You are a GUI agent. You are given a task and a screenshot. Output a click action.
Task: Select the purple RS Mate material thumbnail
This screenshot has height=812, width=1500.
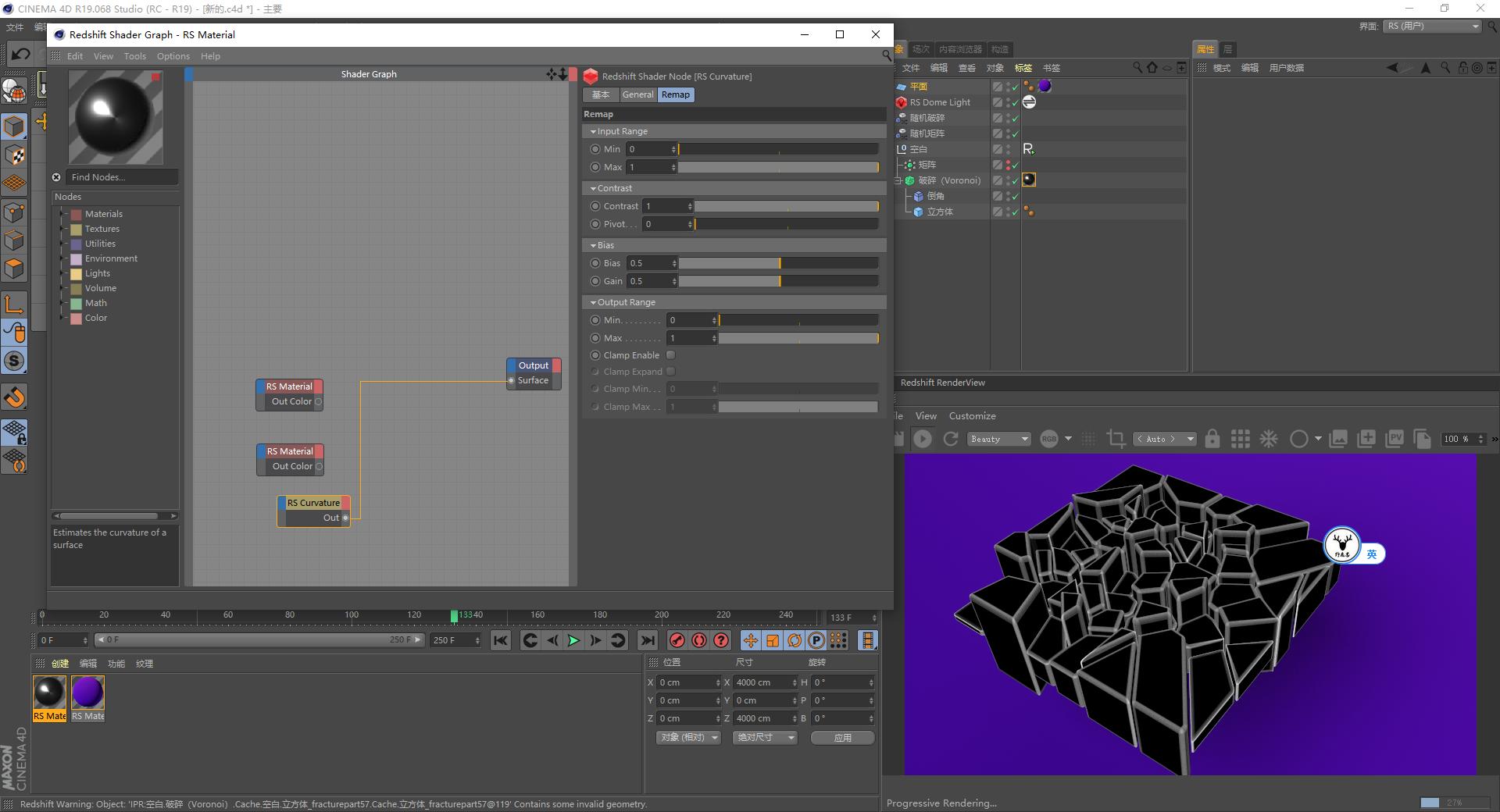87,690
